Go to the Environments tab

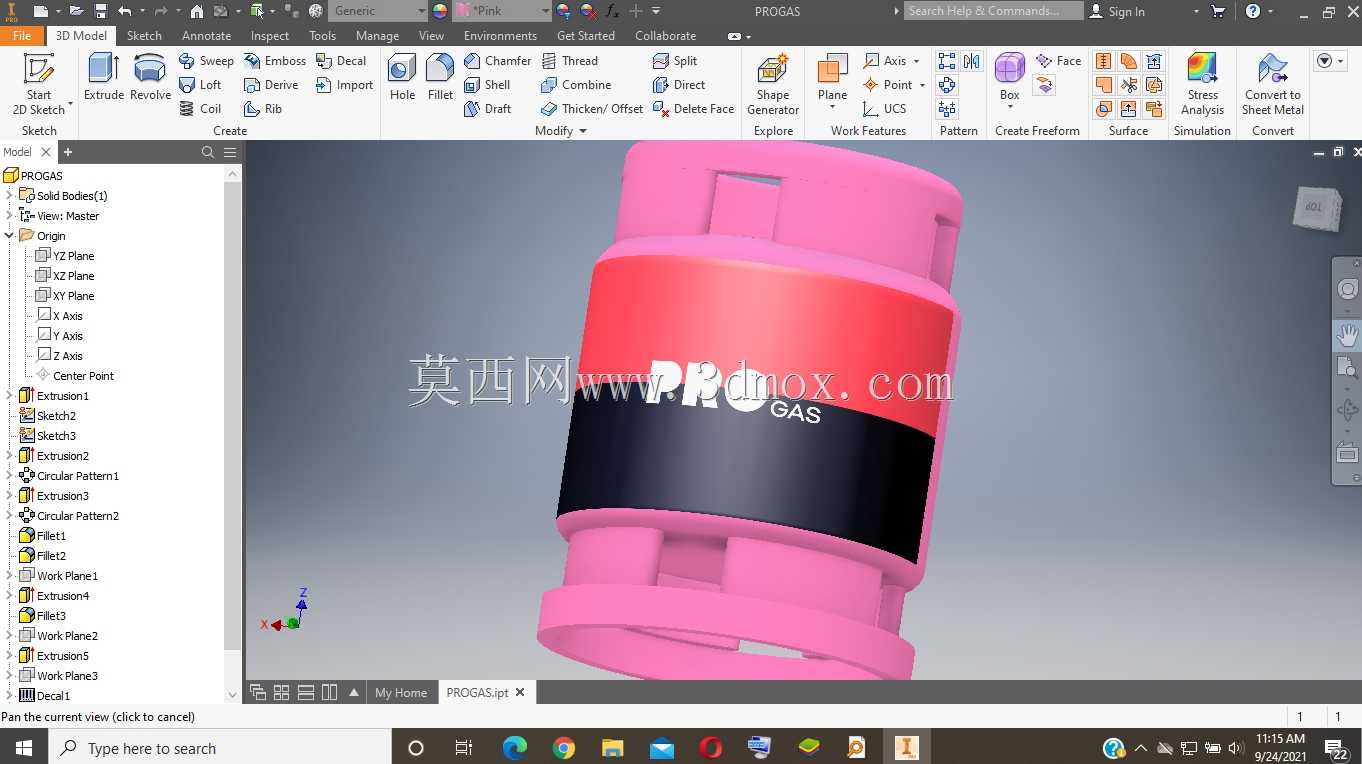click(x=500, y=36)
